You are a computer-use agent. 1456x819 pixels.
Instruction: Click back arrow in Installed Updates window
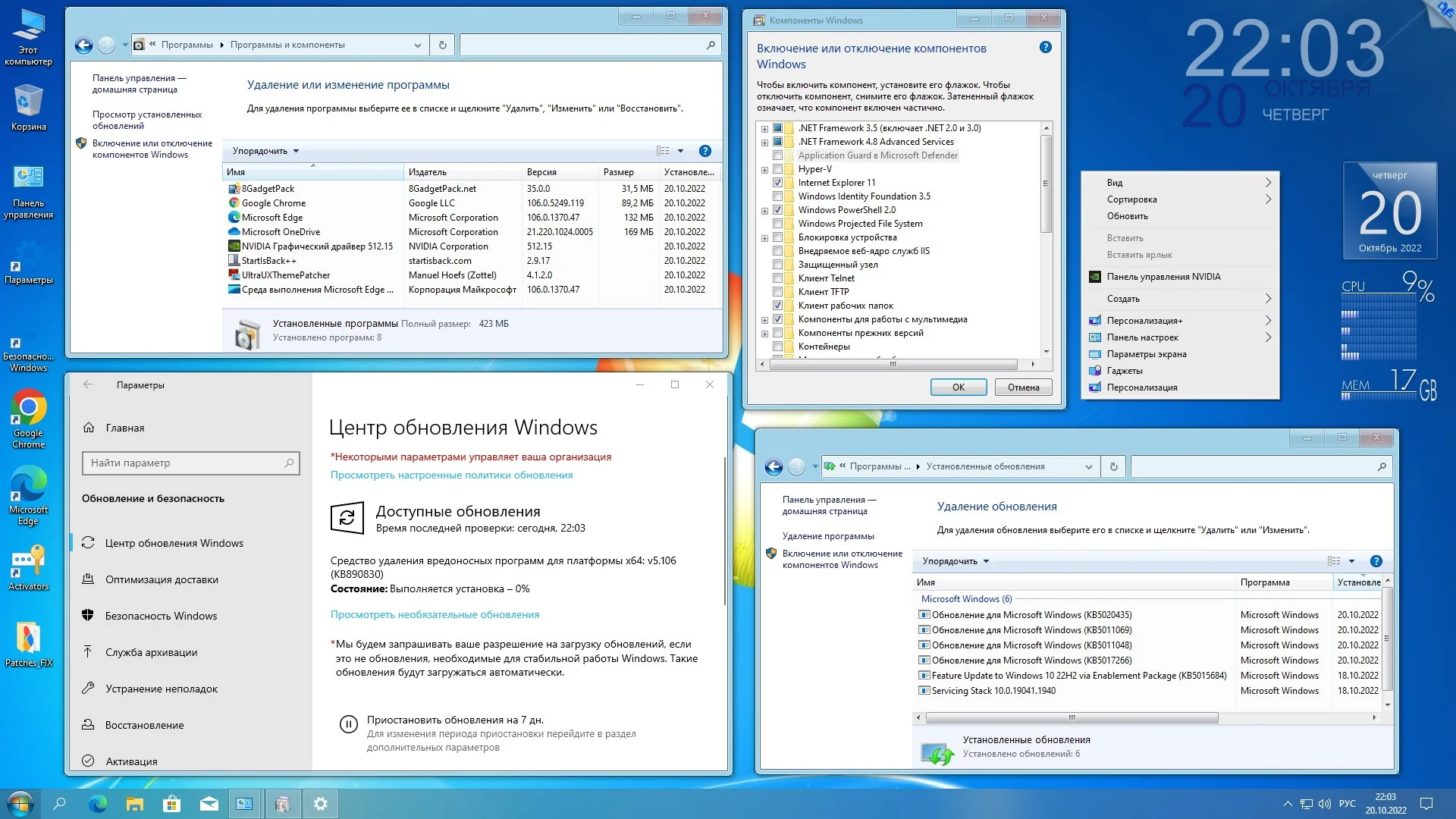pos(773,467)
